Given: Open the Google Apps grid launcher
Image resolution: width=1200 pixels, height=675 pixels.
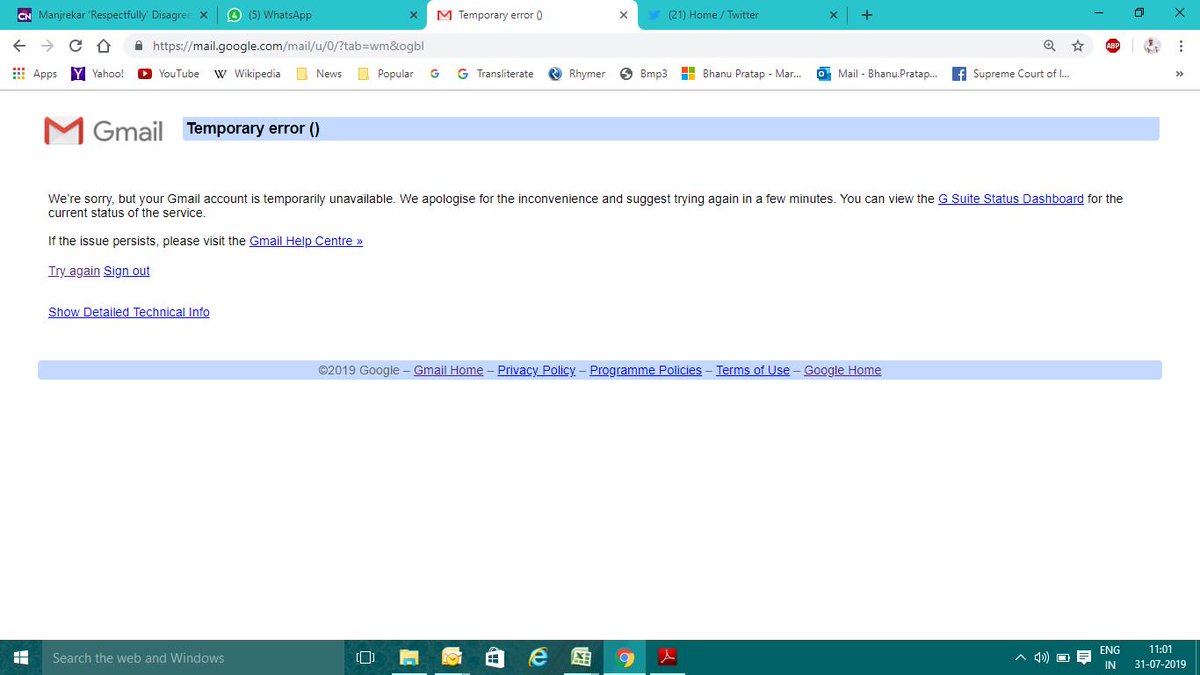Looking at the screenshot, I should pyautogui.click(x=18, y=73).
